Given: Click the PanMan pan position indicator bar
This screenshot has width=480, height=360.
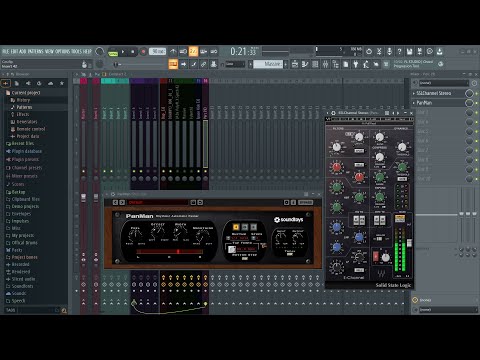Looking at the screenshot, I should click(x=170, y=252).
